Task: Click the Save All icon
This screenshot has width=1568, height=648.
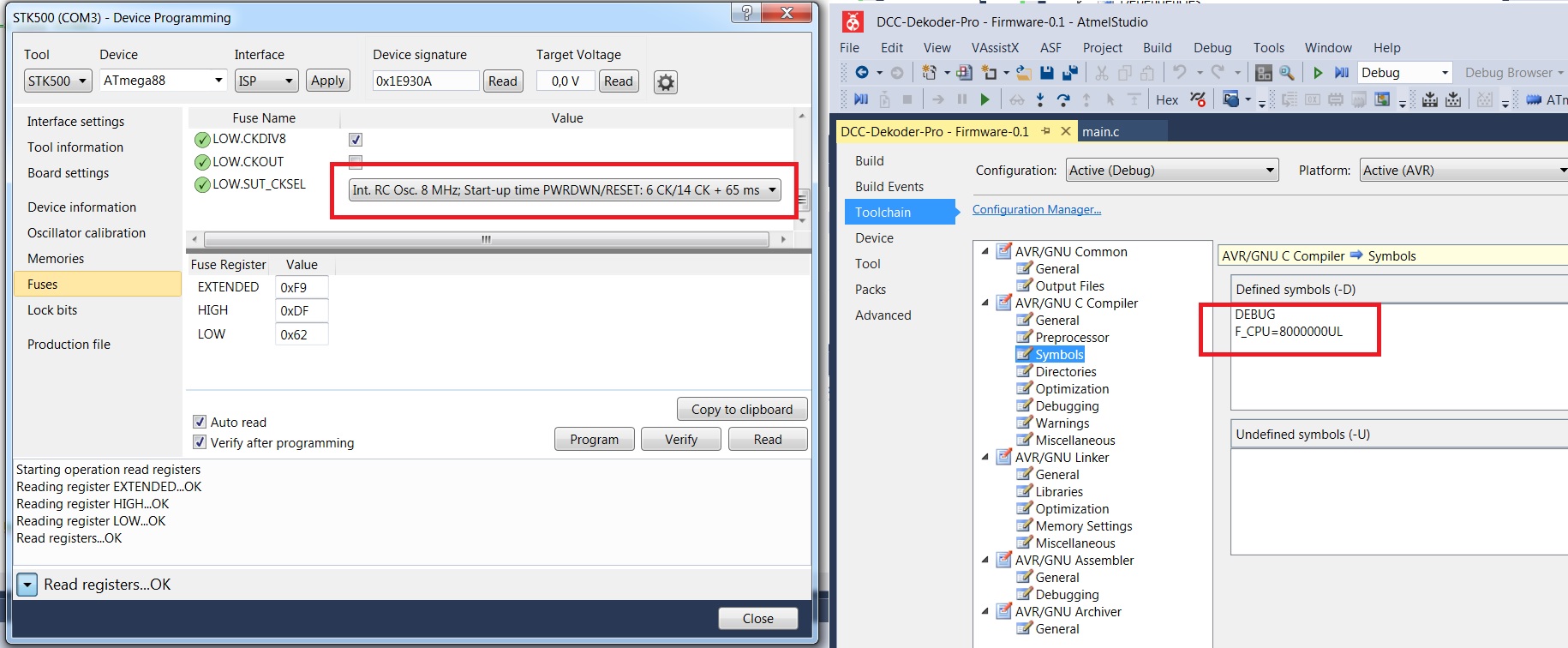Action: [x=1070, y=73]
